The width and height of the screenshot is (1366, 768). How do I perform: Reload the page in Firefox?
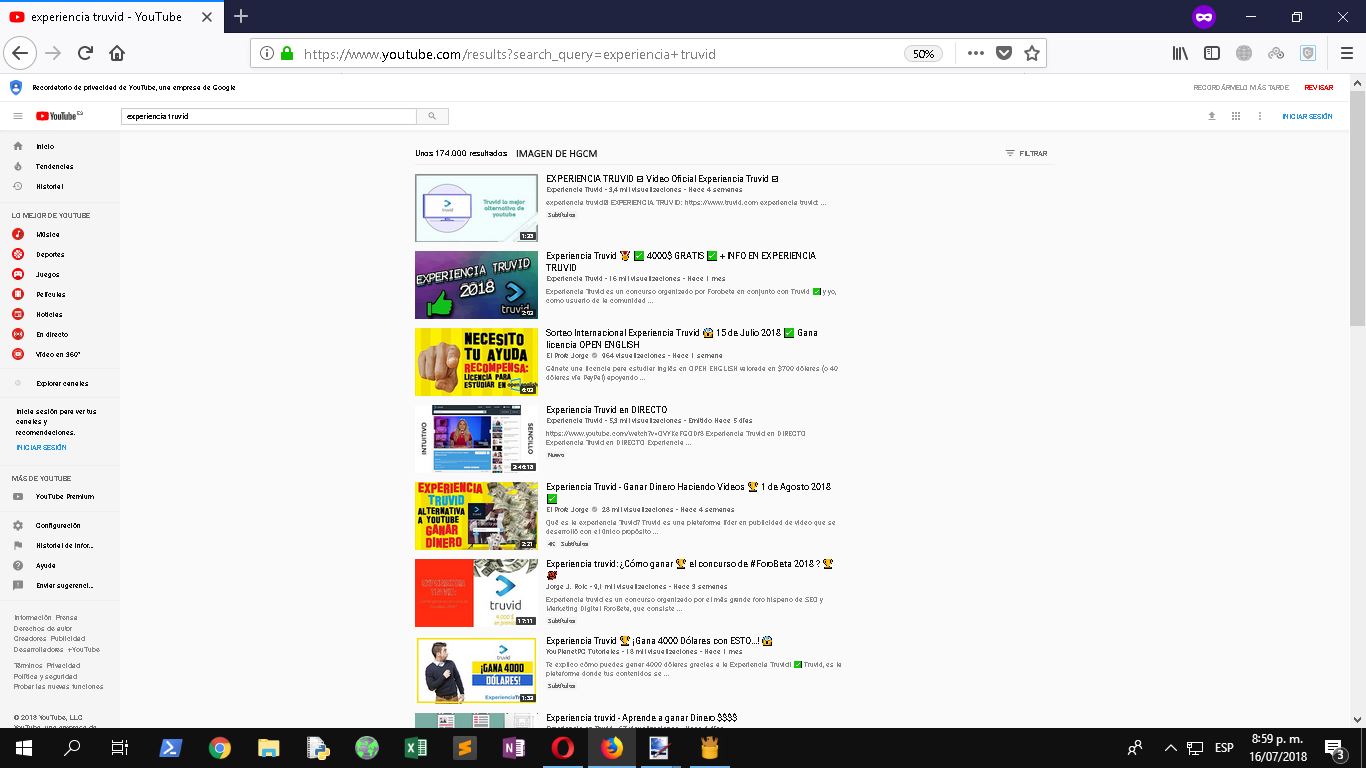tap(85, 54)
